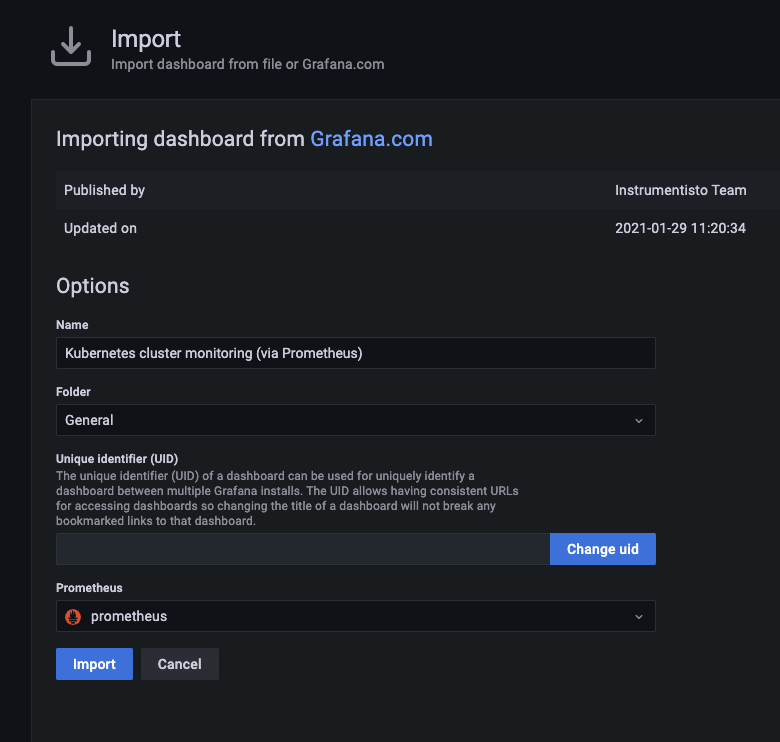The image size is (780, 742).
Task: Click 'Import dashboard from file or Grafana.com' subtitle
Action: click(x=248, y=64)
